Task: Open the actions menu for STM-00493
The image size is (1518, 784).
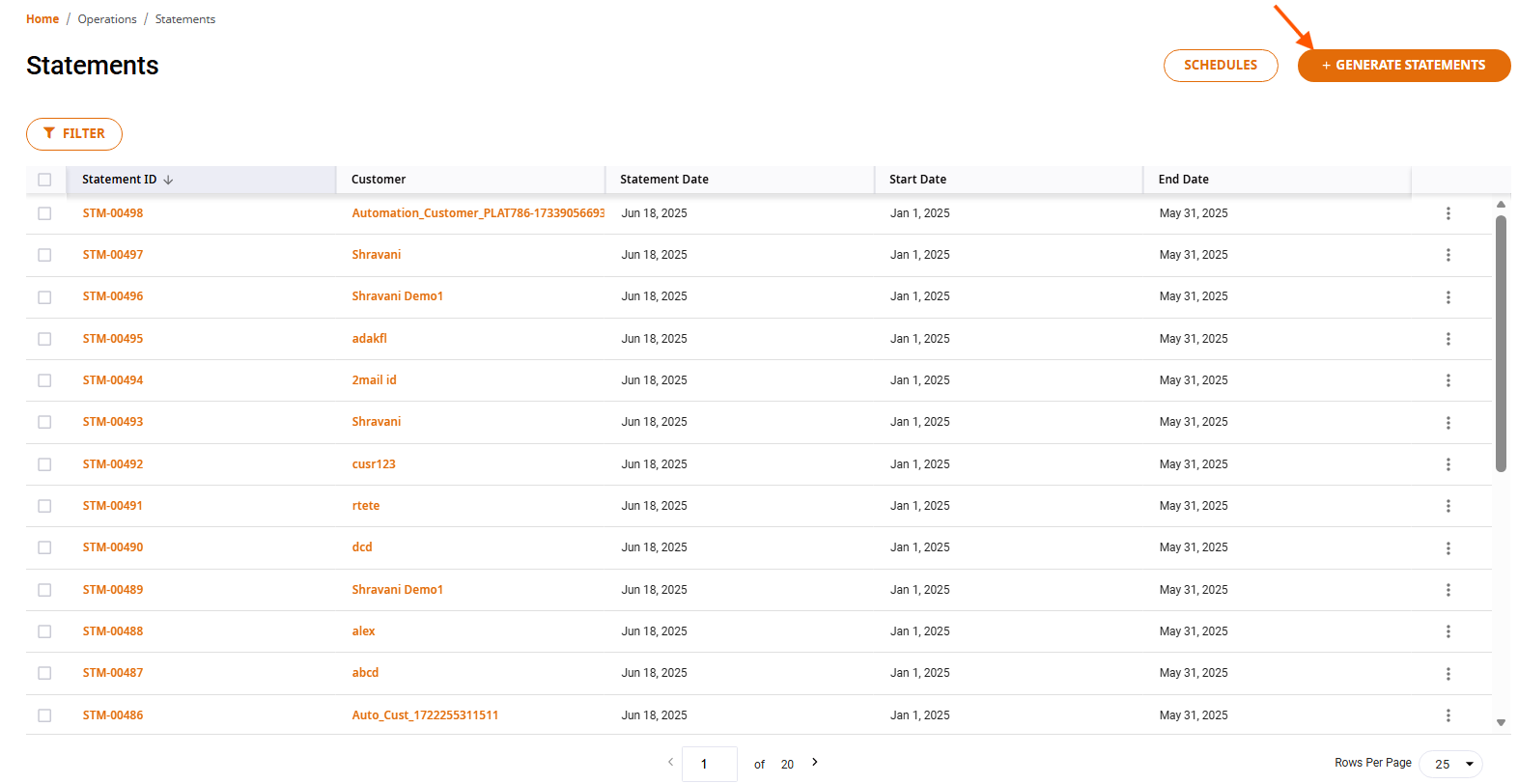Action: click(1448, 423)
